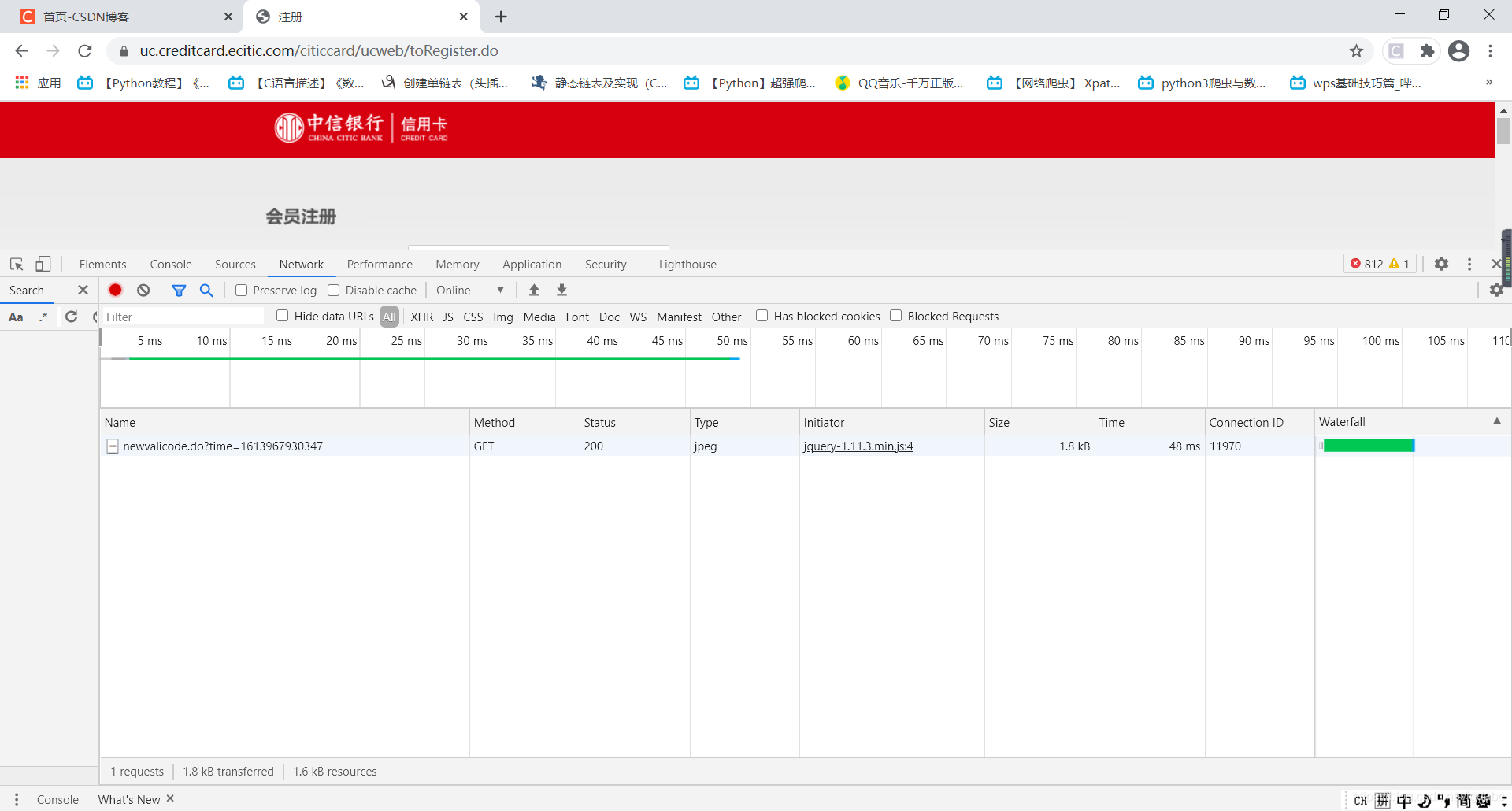The width and height of the screenshot is (1512, 811).
Task: Filter requests by Img type
Action: point(502,317)
